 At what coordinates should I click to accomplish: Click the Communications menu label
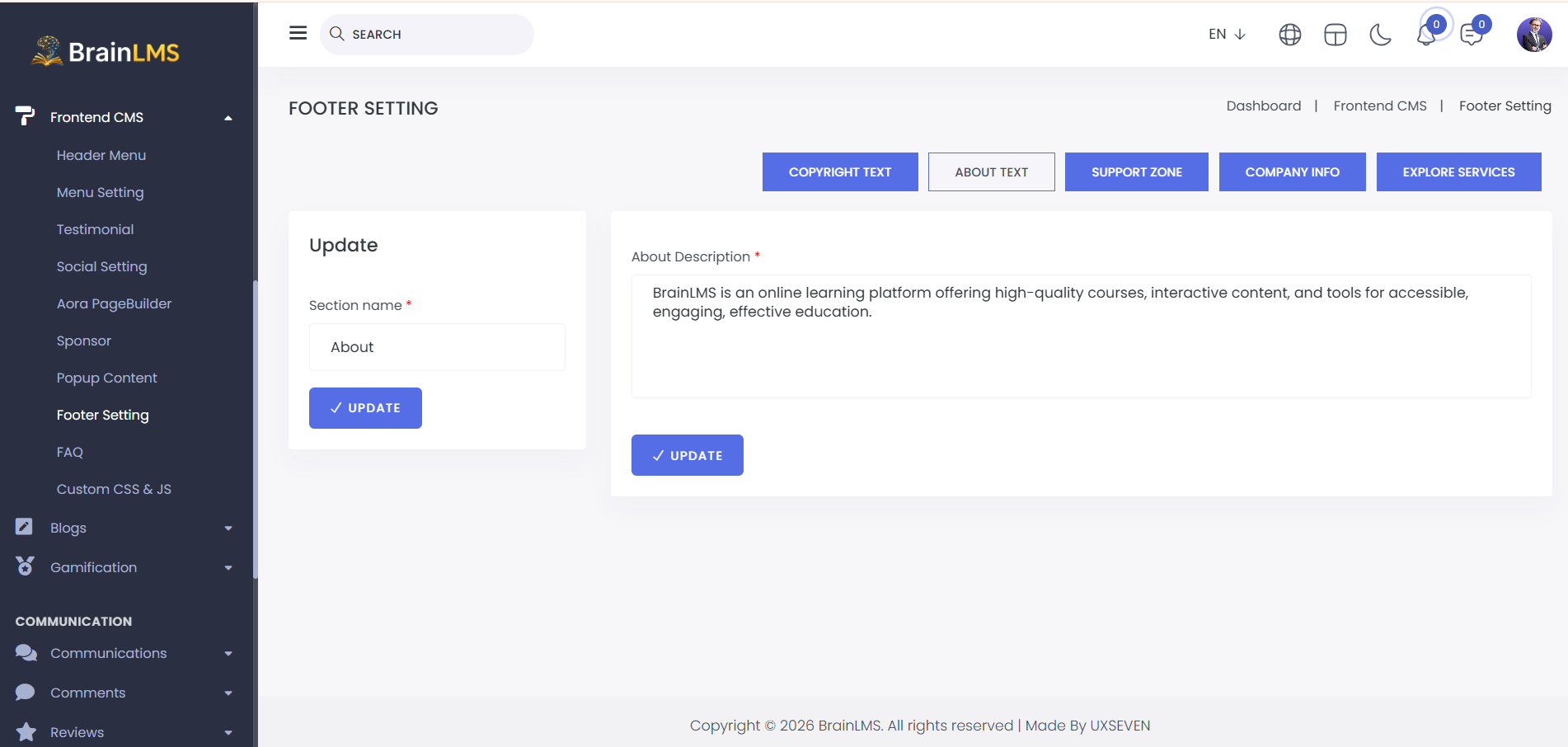[x=108, y=653]
